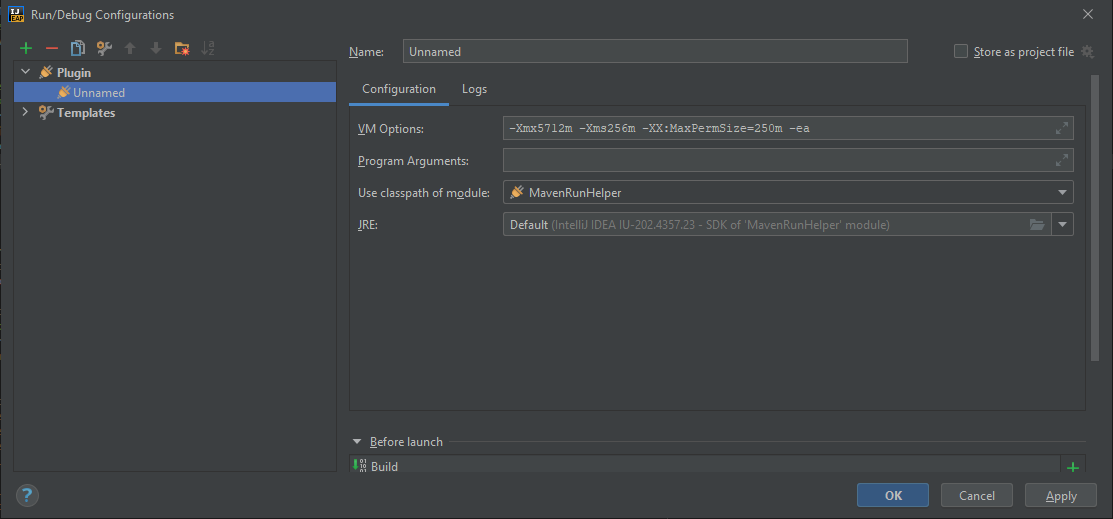The image size is (1113, 519).
Task: Select the Build row in Before launch
Action: click(705, 466)
